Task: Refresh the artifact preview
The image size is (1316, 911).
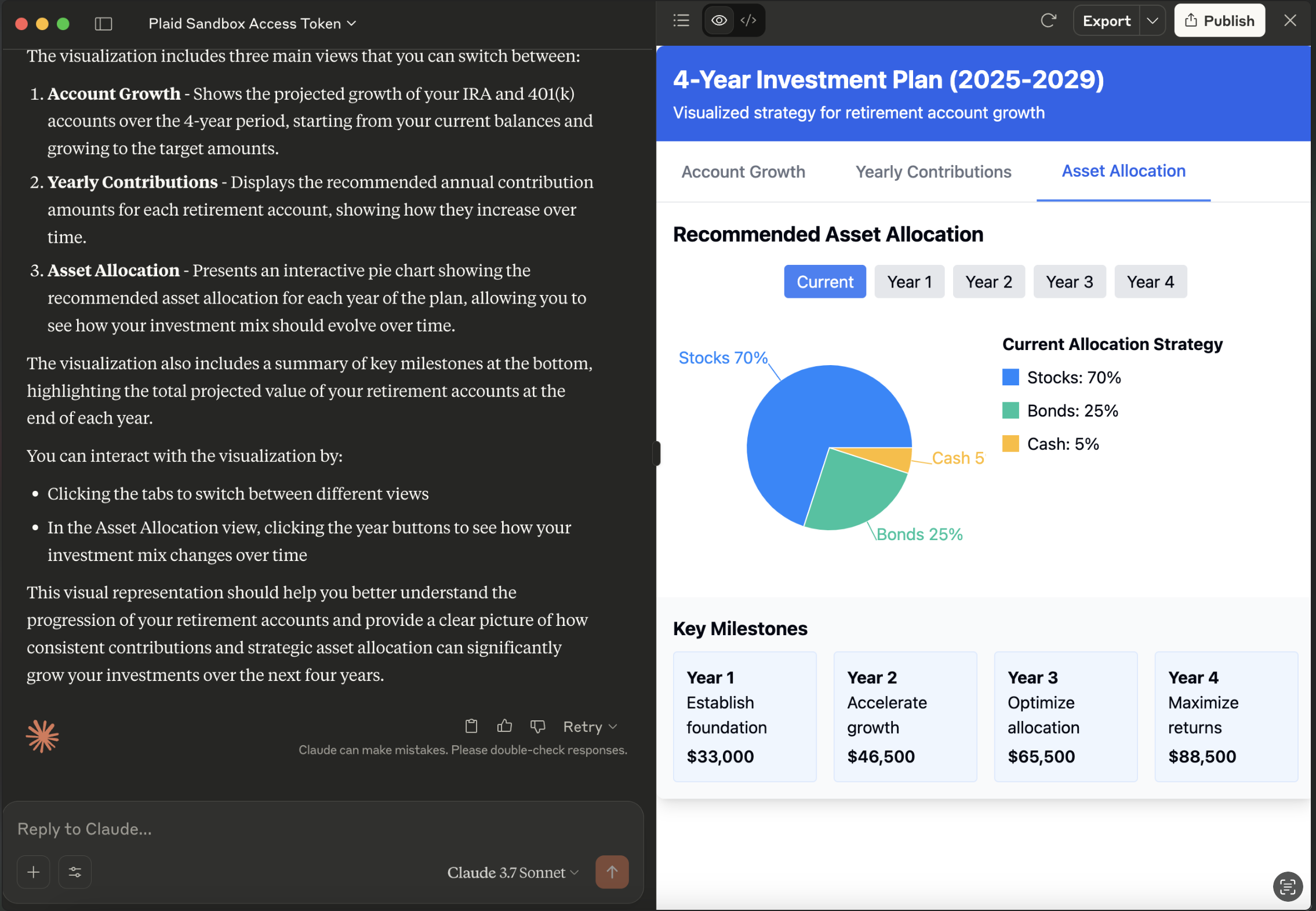Action: tap(1048, 21)
